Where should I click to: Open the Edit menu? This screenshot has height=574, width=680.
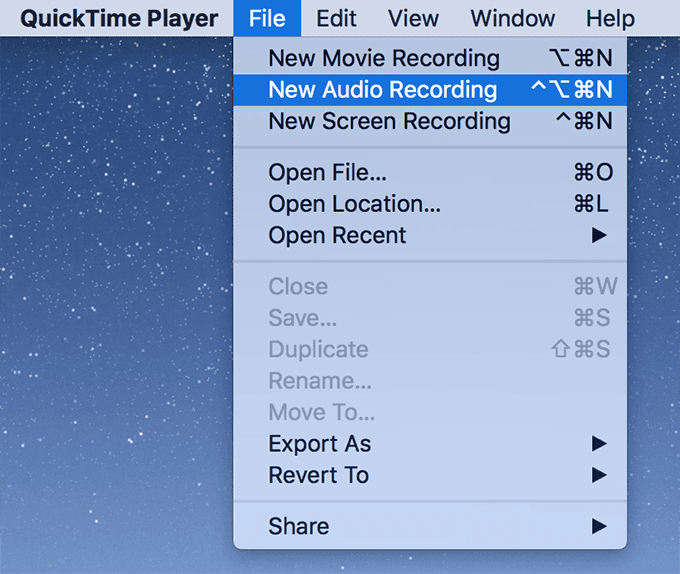336,18
